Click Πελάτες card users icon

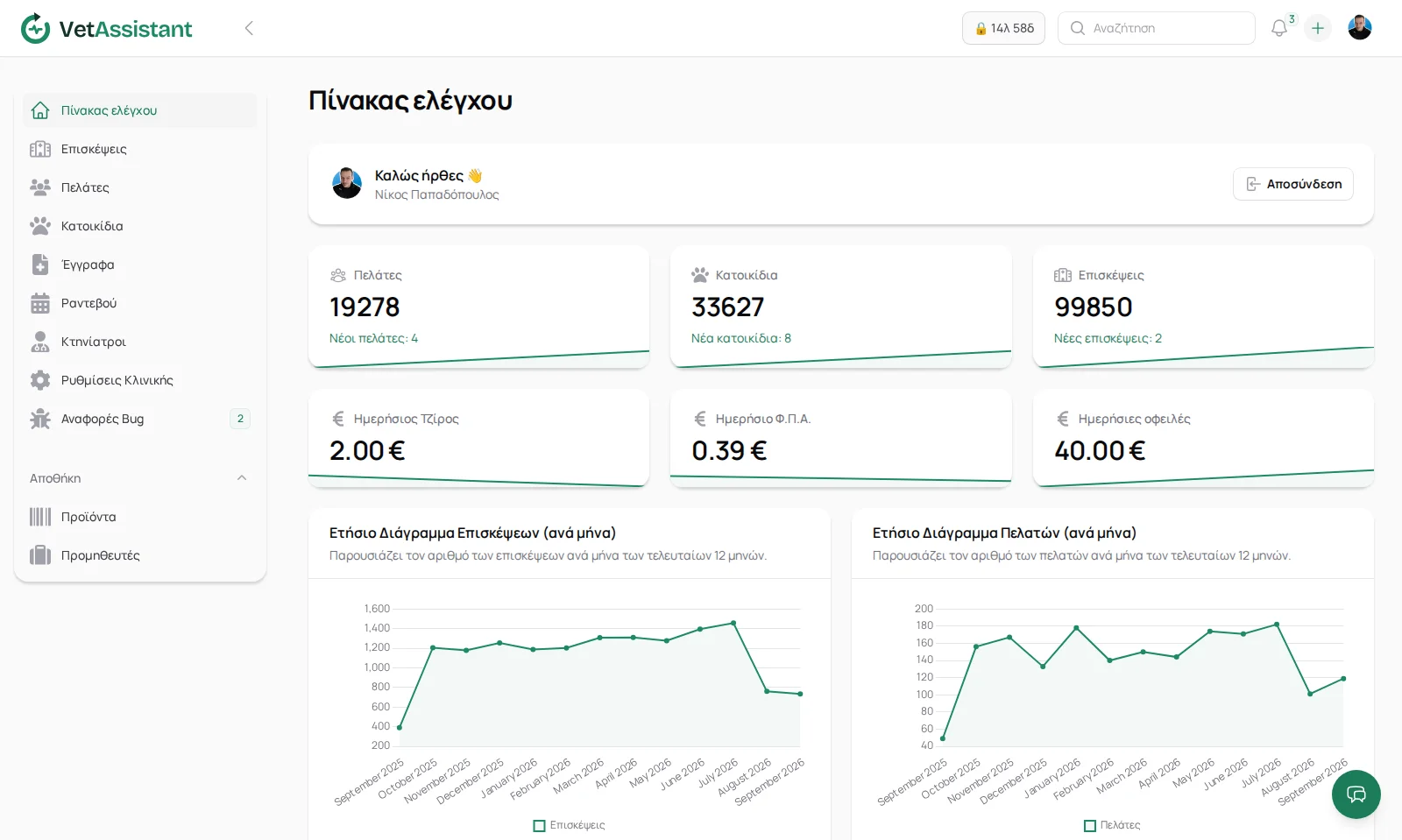[338, 275]
